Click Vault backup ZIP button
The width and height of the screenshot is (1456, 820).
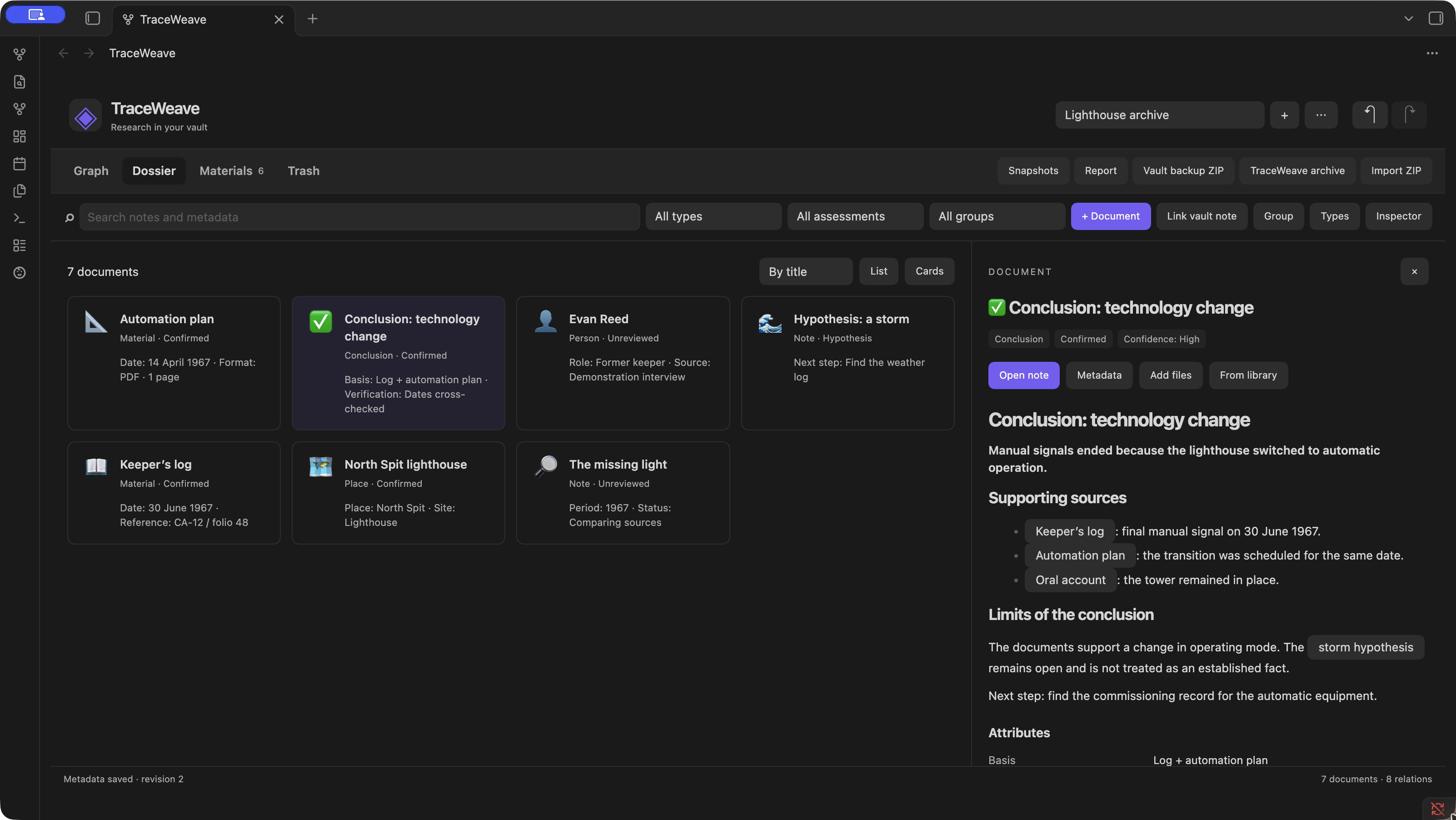point(1183,171)
